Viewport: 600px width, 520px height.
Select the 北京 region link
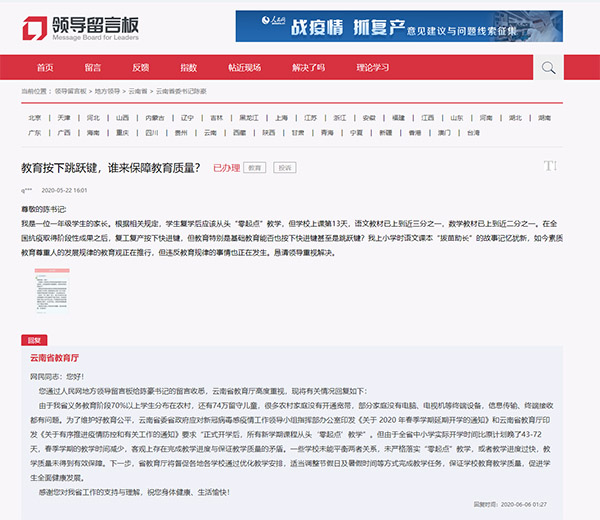(x=34, y=118)
